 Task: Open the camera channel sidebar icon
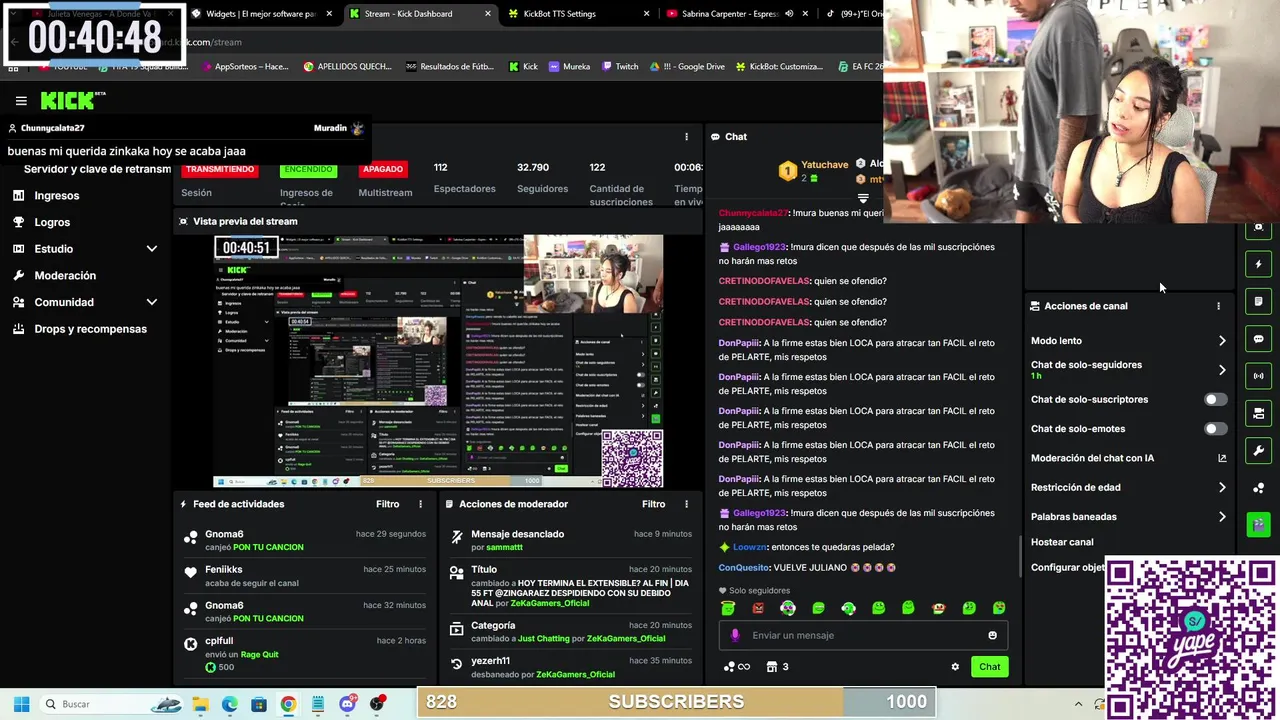(1258, 413)
